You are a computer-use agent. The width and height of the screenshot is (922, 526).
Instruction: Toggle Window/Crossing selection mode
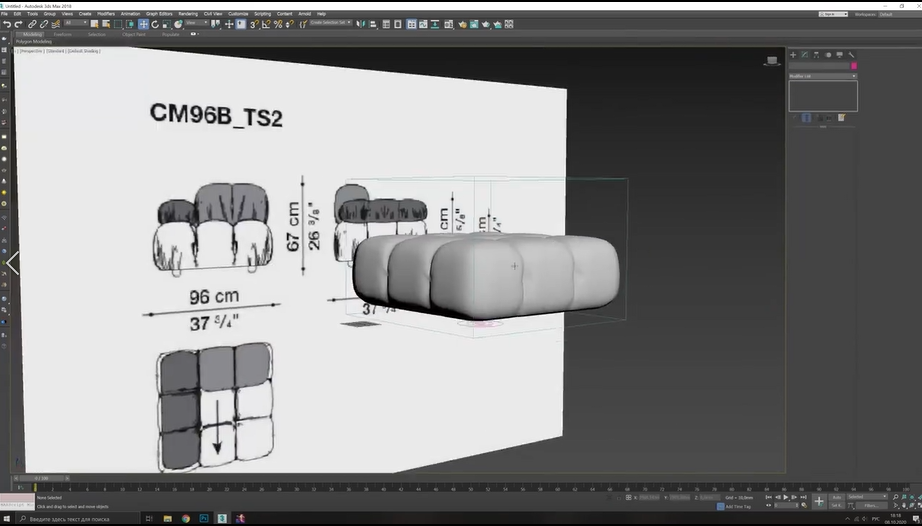tap(130, 24)
